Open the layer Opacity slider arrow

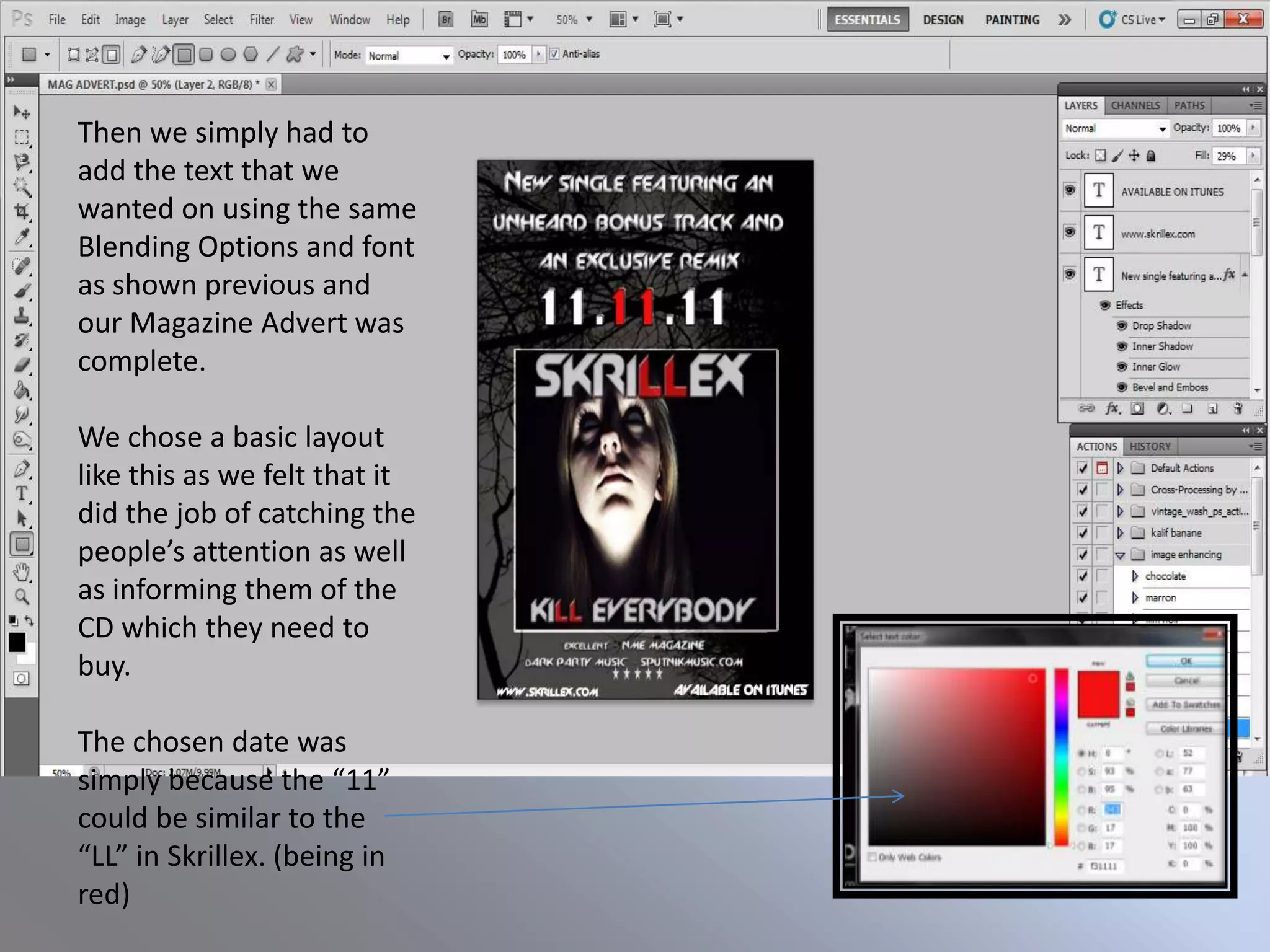click(x=1253, y=128)
